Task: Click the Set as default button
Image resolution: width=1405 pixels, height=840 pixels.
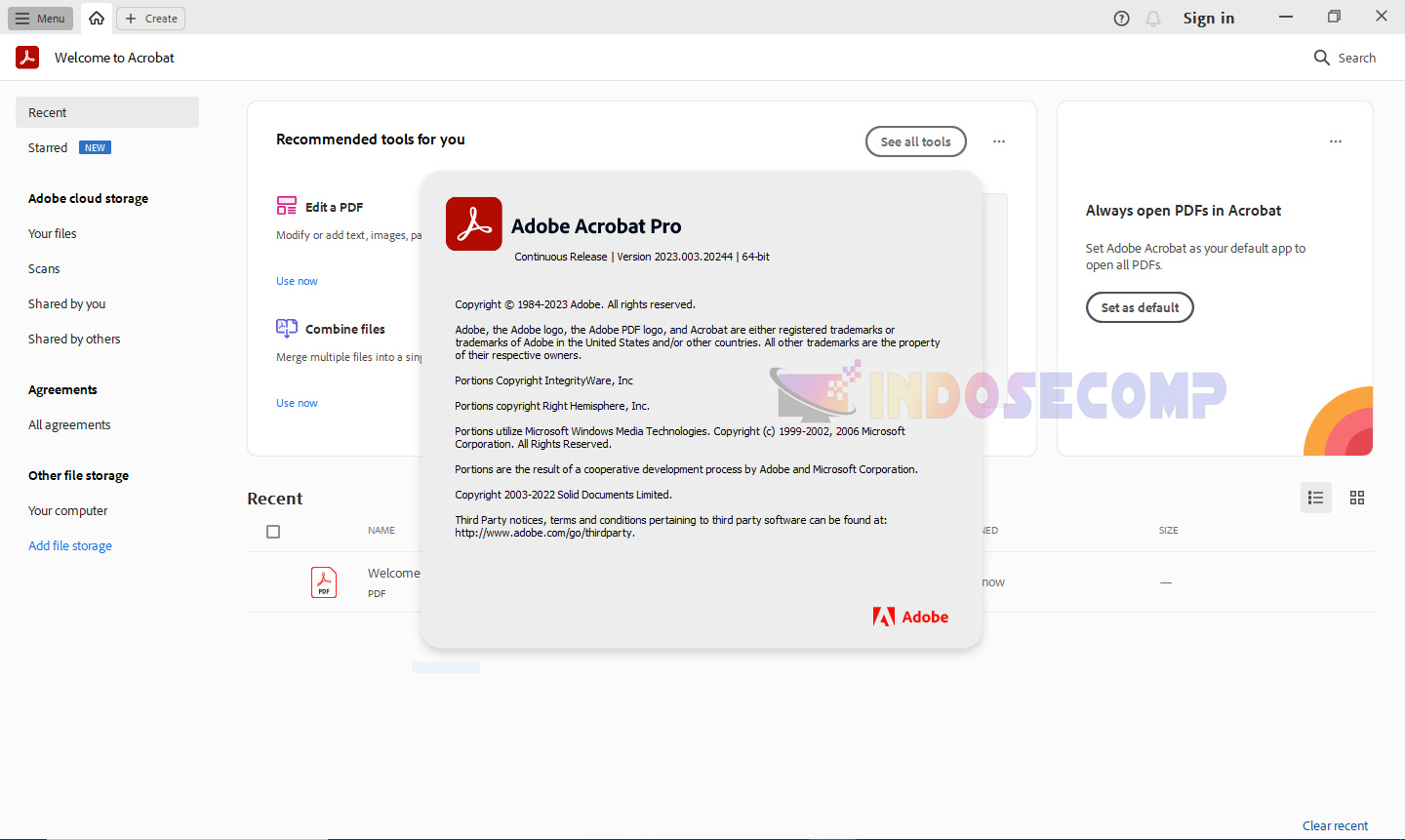Action: click(1140, 307)
